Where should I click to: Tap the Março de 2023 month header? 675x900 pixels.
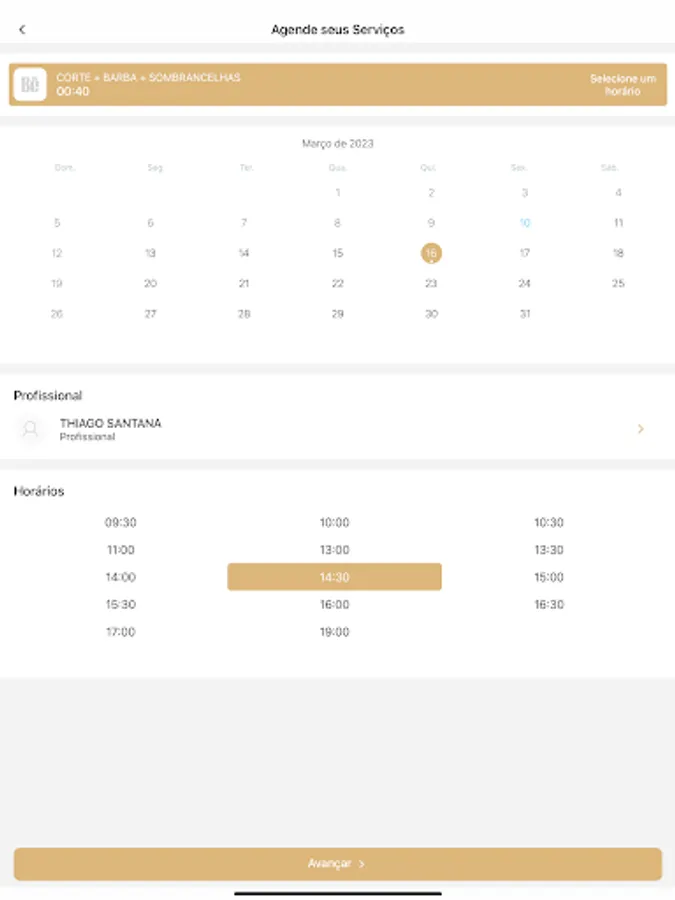338,143
